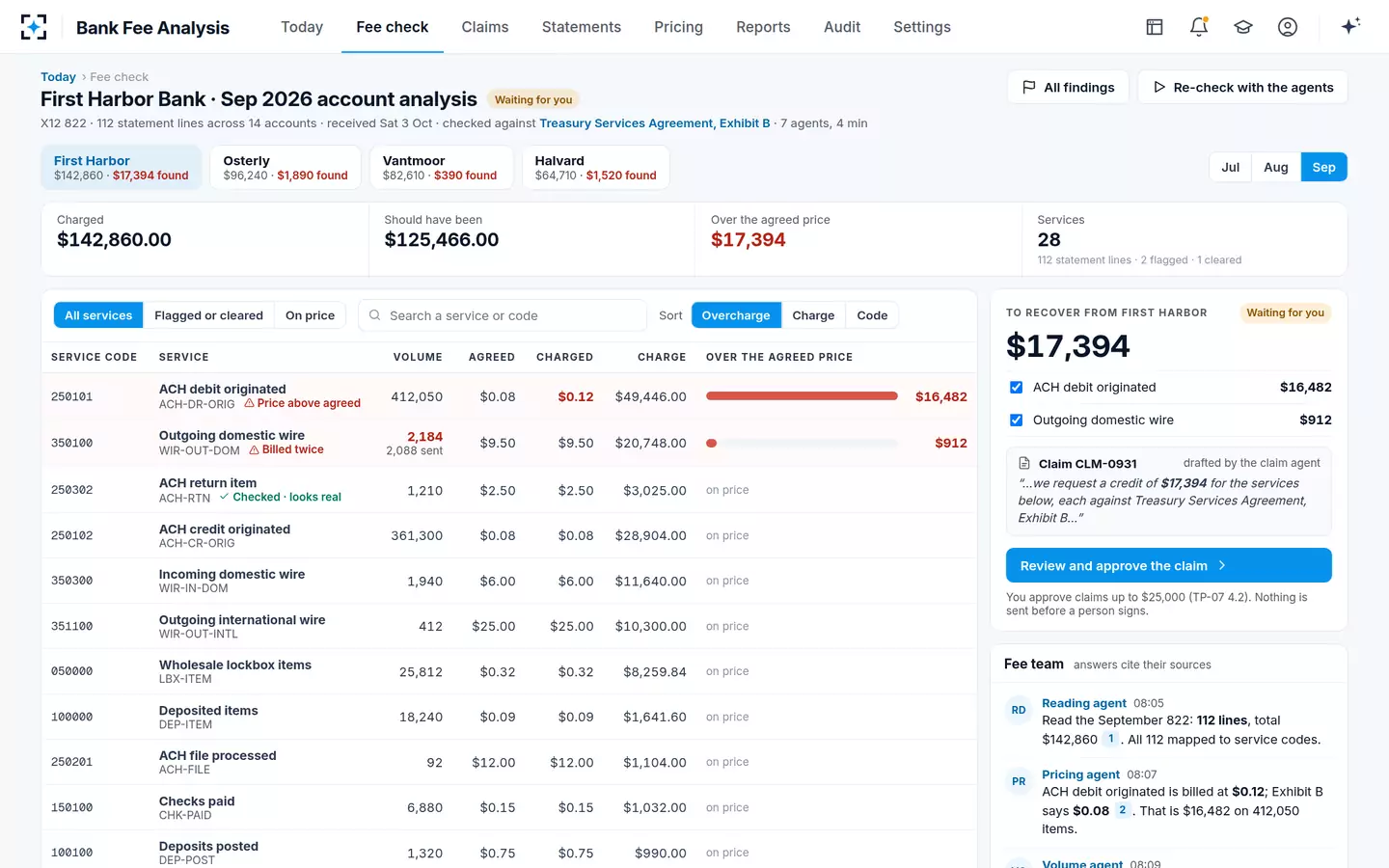1389x868 pixels.
Task: Click the Bank Fee Analysis logo icon
Action: coord(34,27)
